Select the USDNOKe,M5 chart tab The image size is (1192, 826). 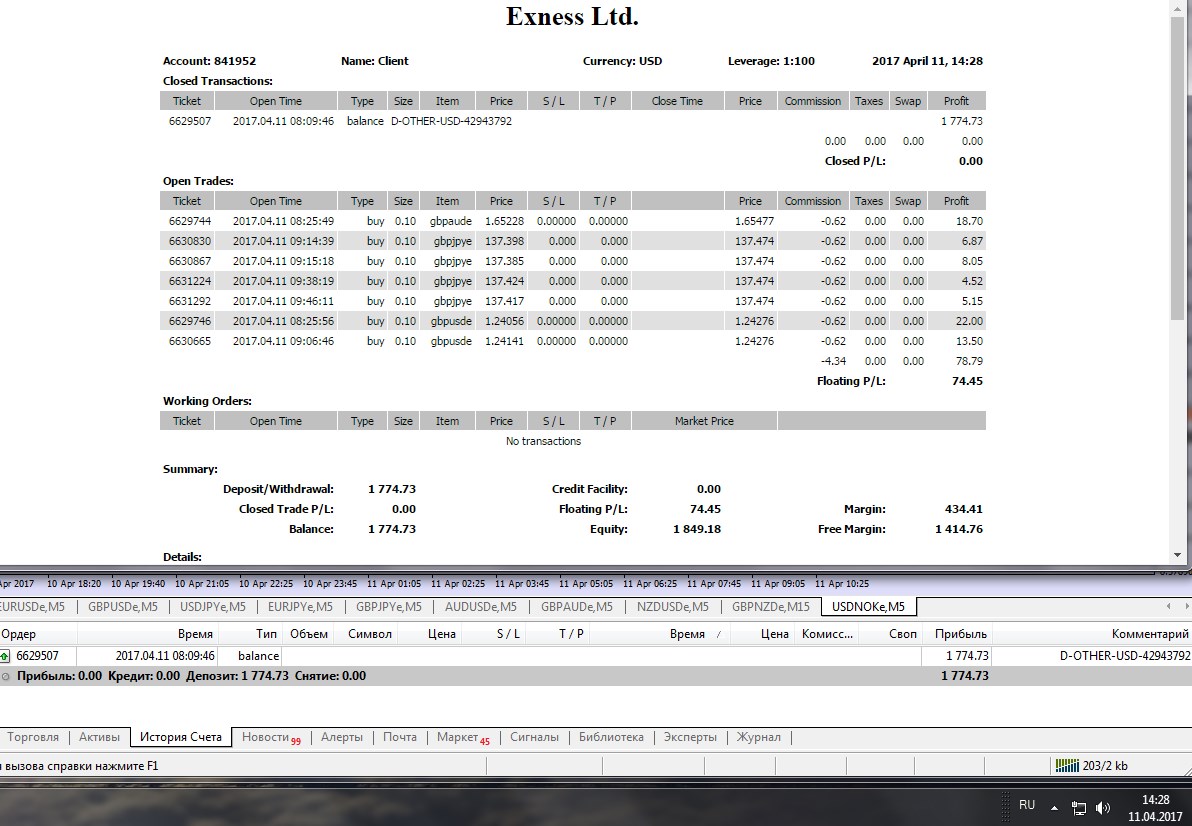(x=868, y=606)
